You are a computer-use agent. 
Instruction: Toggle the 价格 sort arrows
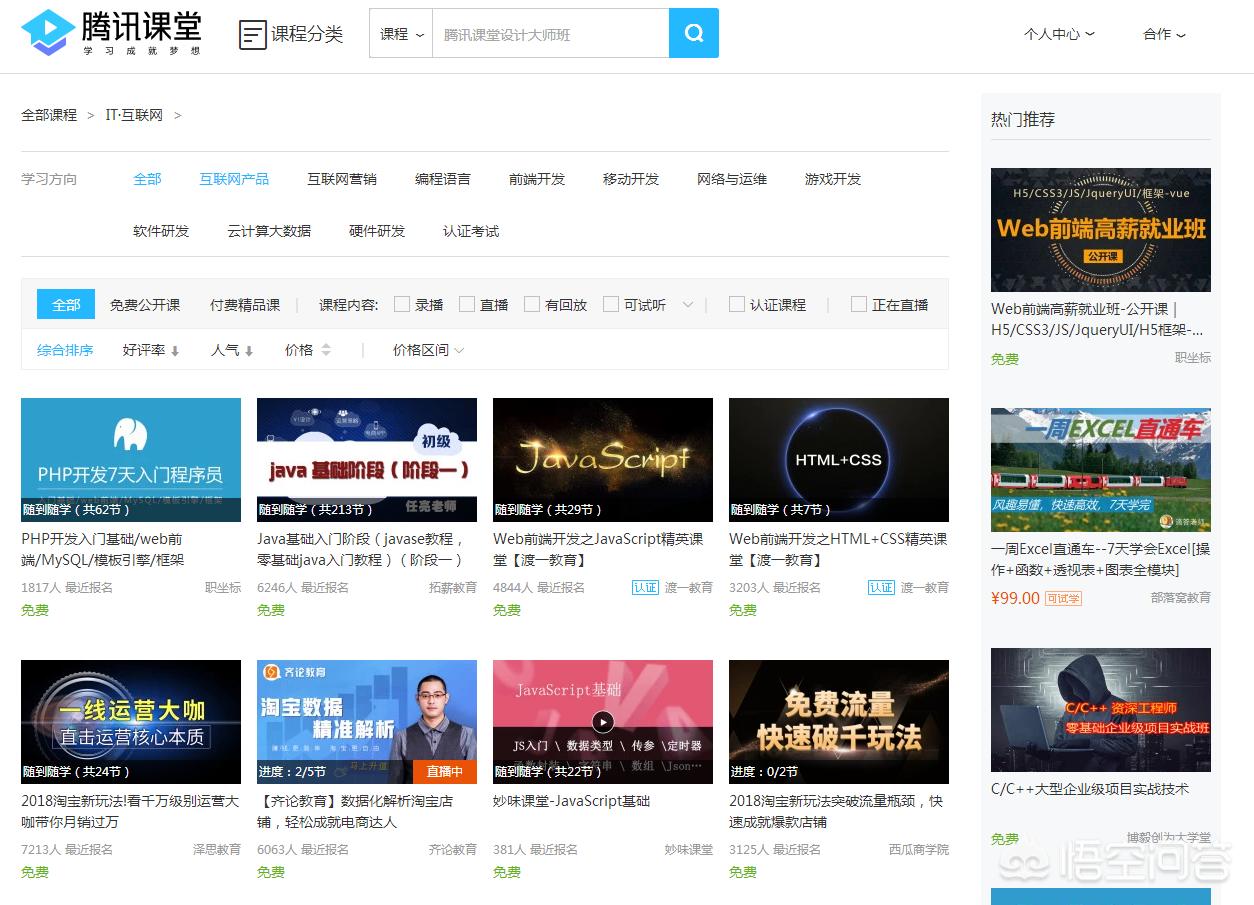pyautogui.click(x=325, y=350)
